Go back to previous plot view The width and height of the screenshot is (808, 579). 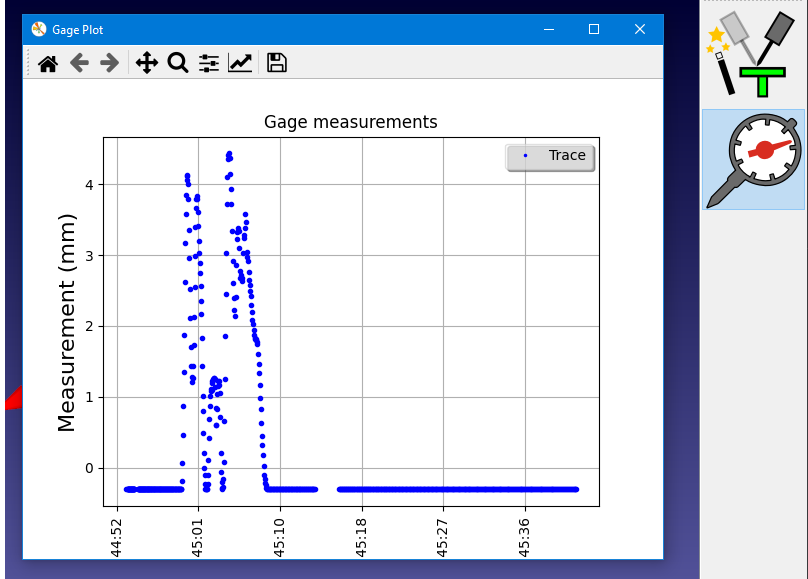pos(78,63)
